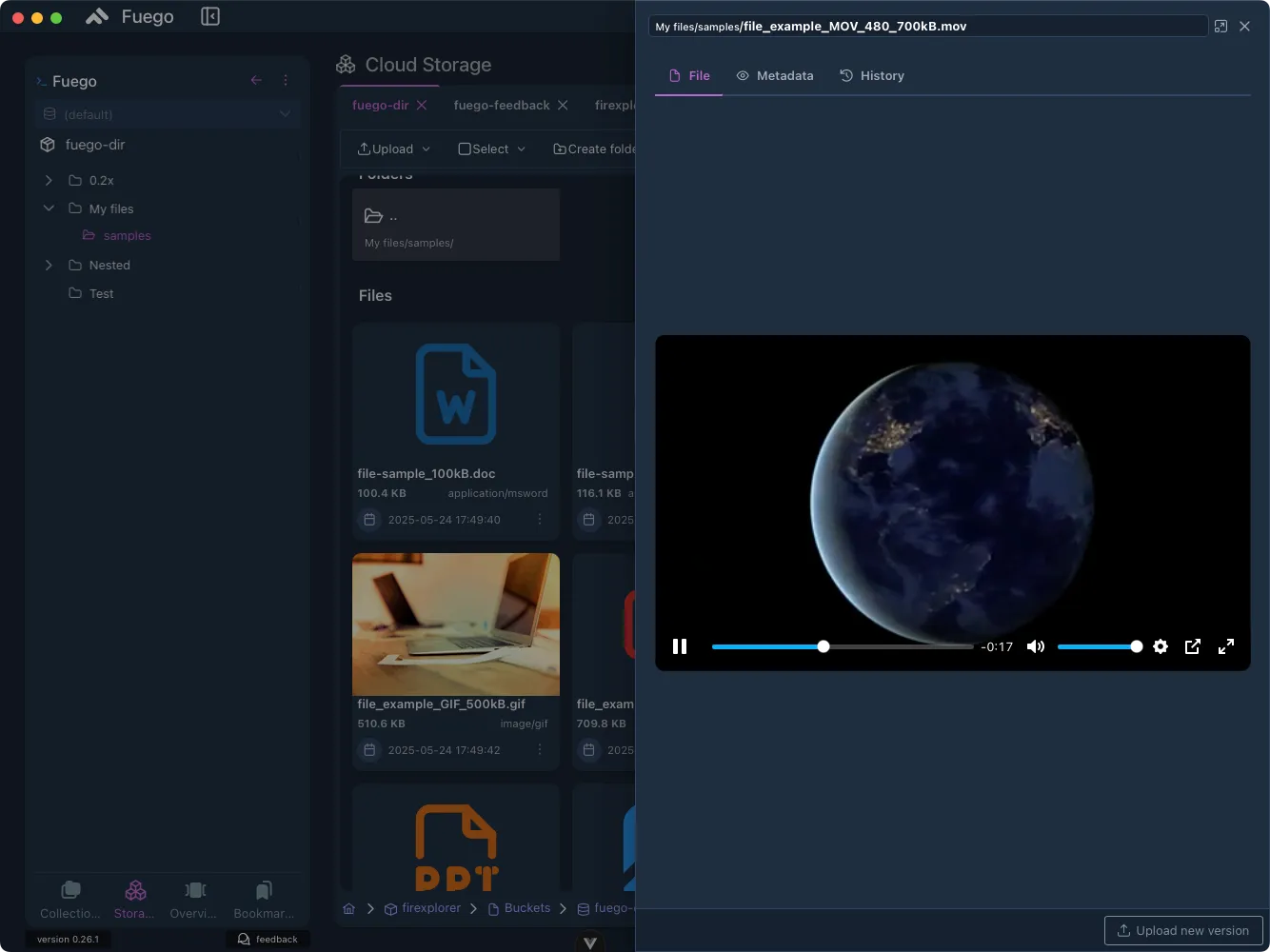The height and width of the screenshot is (952, 1270).
Task: Pause the playing video
Action: click(680, 646)
